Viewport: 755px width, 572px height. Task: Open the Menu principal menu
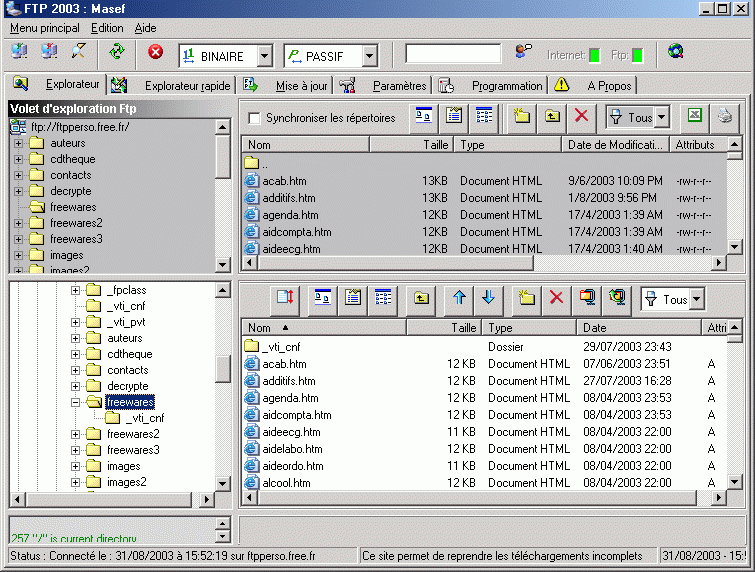pyautogui.click(x=45, y=28)
